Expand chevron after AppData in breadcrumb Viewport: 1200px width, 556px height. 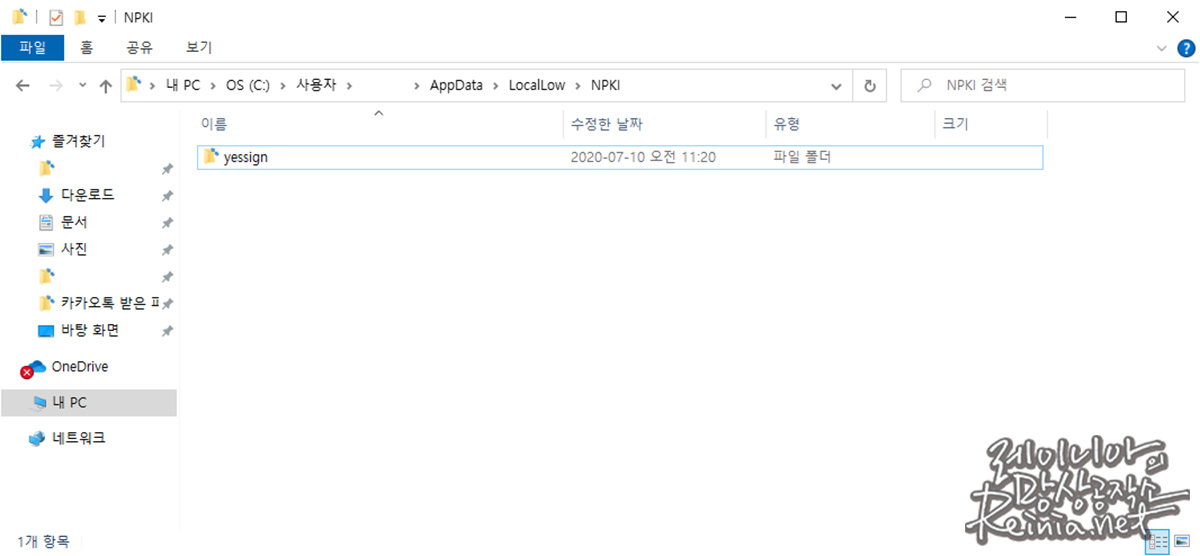(x=495, y=86)
